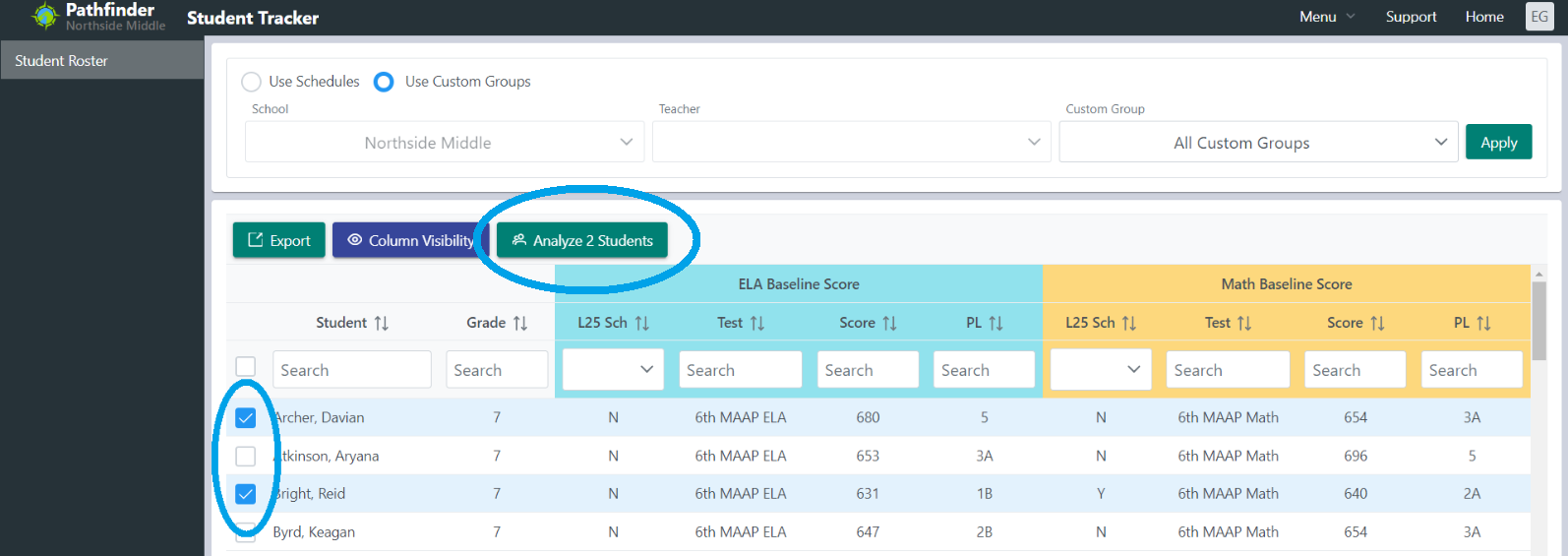Uncheck Archer, Davian row checkbox

tap(246, 418)
